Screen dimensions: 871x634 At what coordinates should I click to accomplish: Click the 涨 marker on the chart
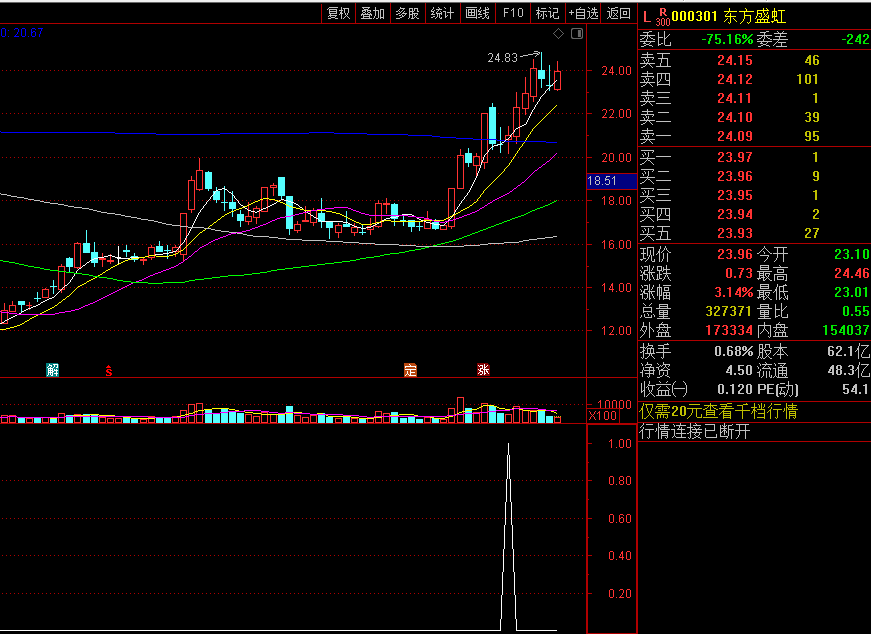pyautogui.click(x=483, y=370)
